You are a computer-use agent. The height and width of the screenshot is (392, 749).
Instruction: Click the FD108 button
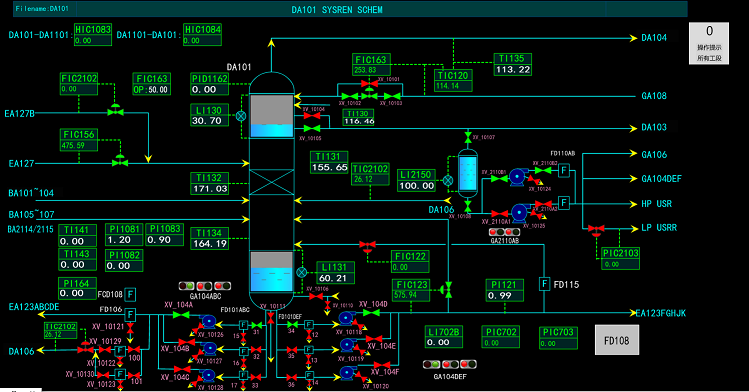[617, 340]
